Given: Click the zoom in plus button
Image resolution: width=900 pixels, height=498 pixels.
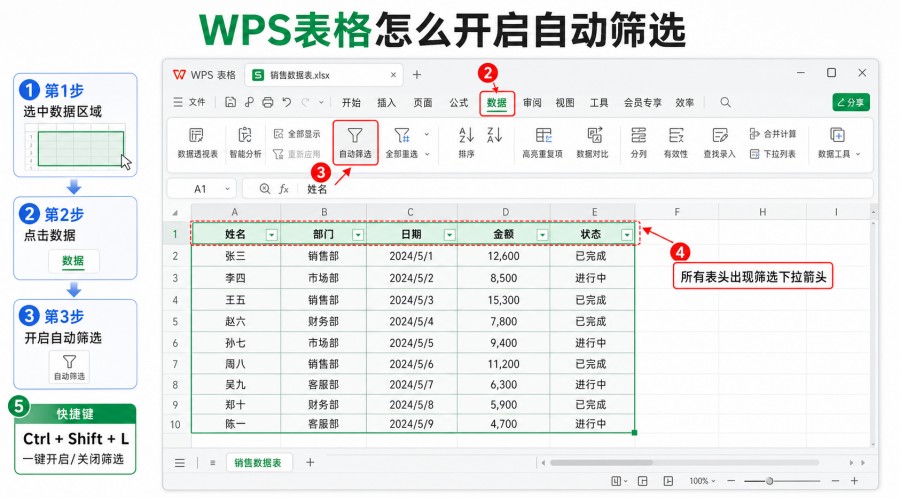Looking at the screenshot, I should 855,481.
